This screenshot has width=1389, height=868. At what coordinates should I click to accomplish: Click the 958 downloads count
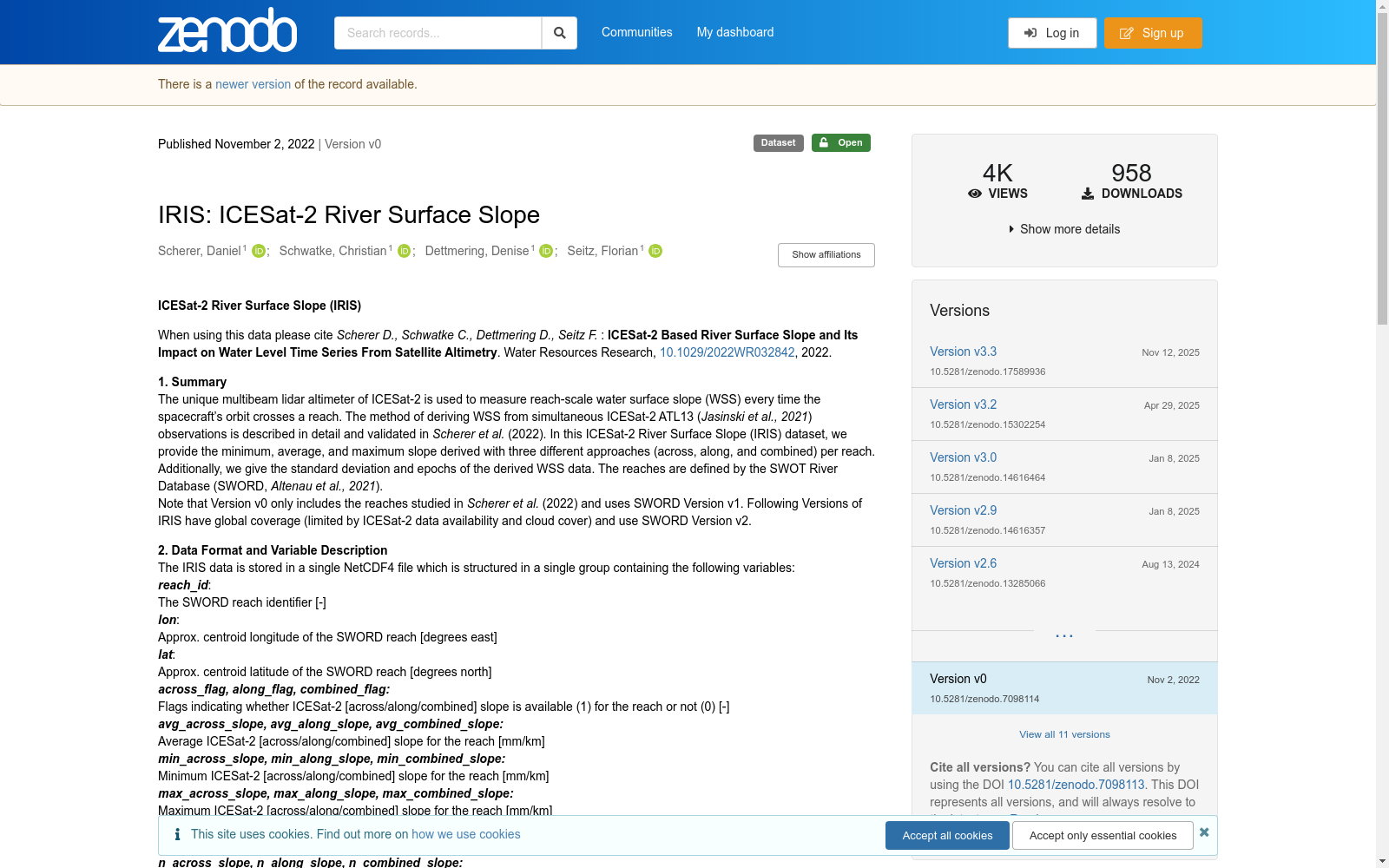pos(1131,173)
